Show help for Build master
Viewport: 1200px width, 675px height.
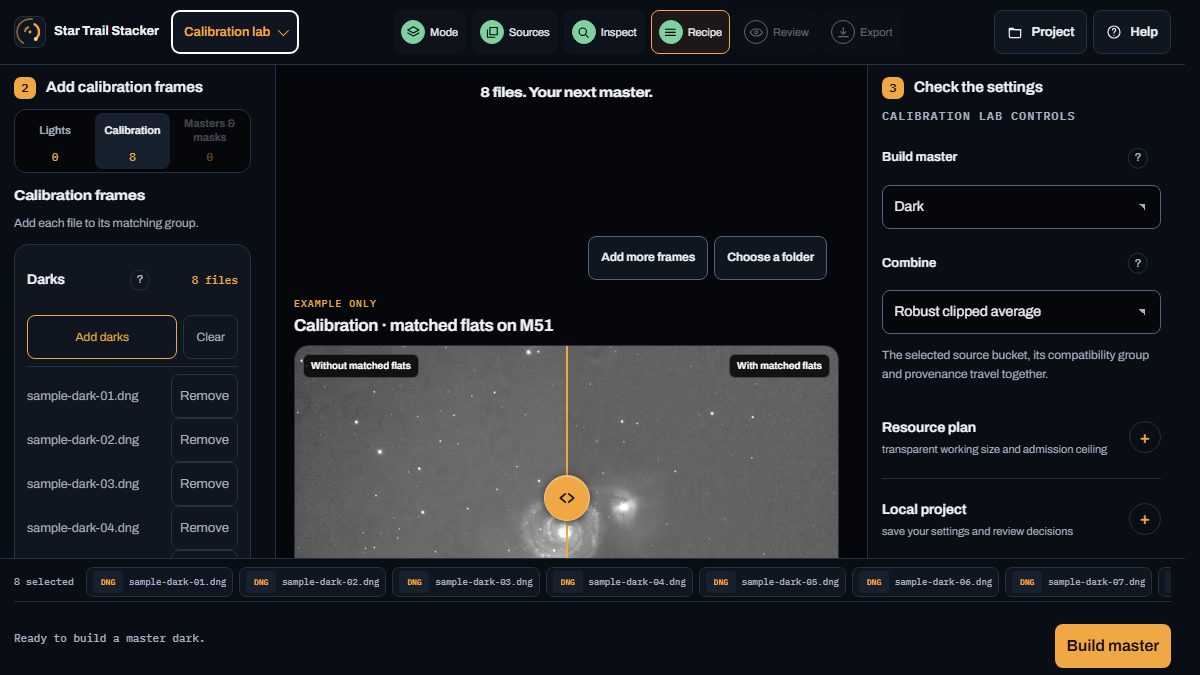[x=1137, y=158]
